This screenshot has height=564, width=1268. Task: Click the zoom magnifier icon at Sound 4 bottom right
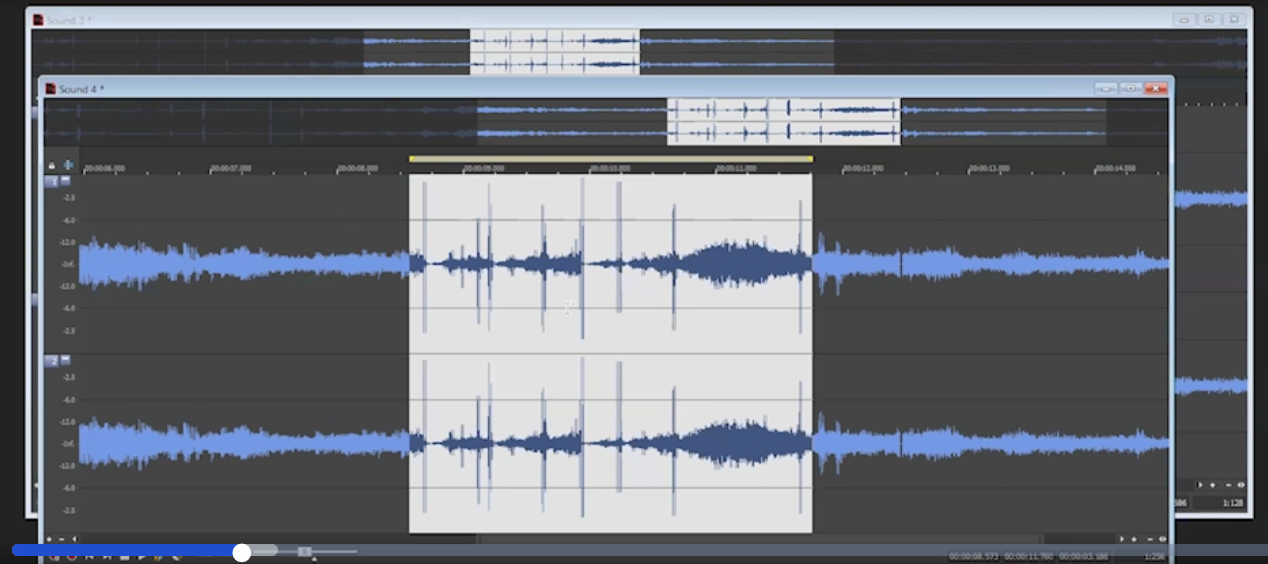tap(1162, 539)
